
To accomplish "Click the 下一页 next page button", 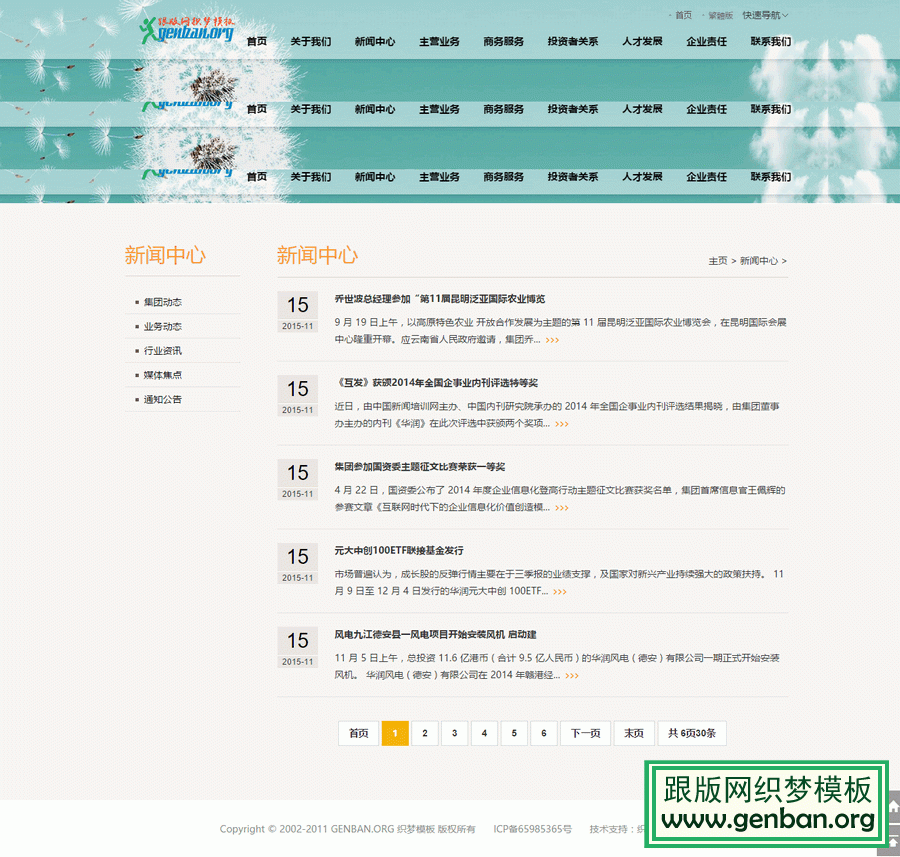I will (585, 733).
